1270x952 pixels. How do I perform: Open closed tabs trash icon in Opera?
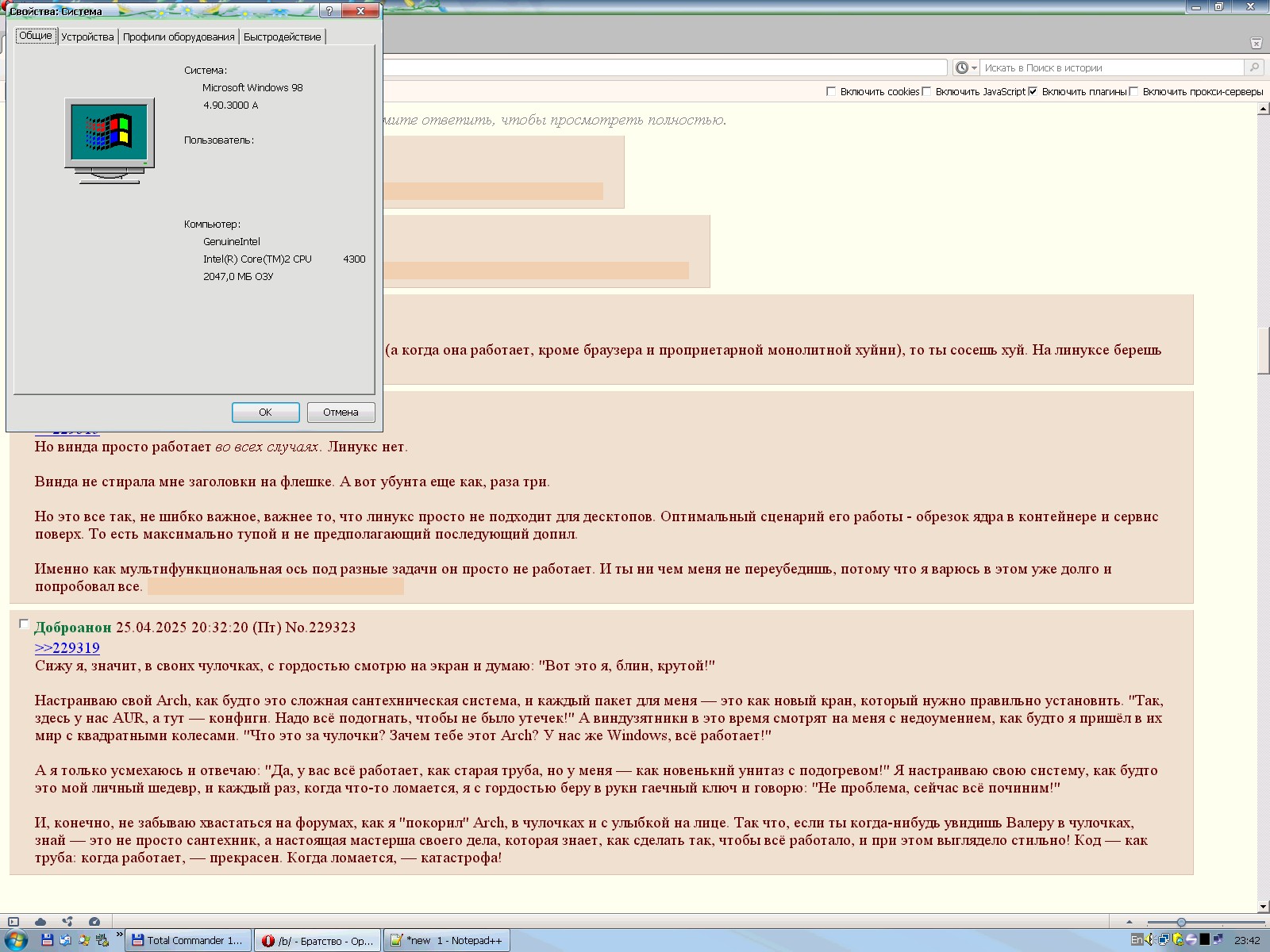click(1256, 43)
